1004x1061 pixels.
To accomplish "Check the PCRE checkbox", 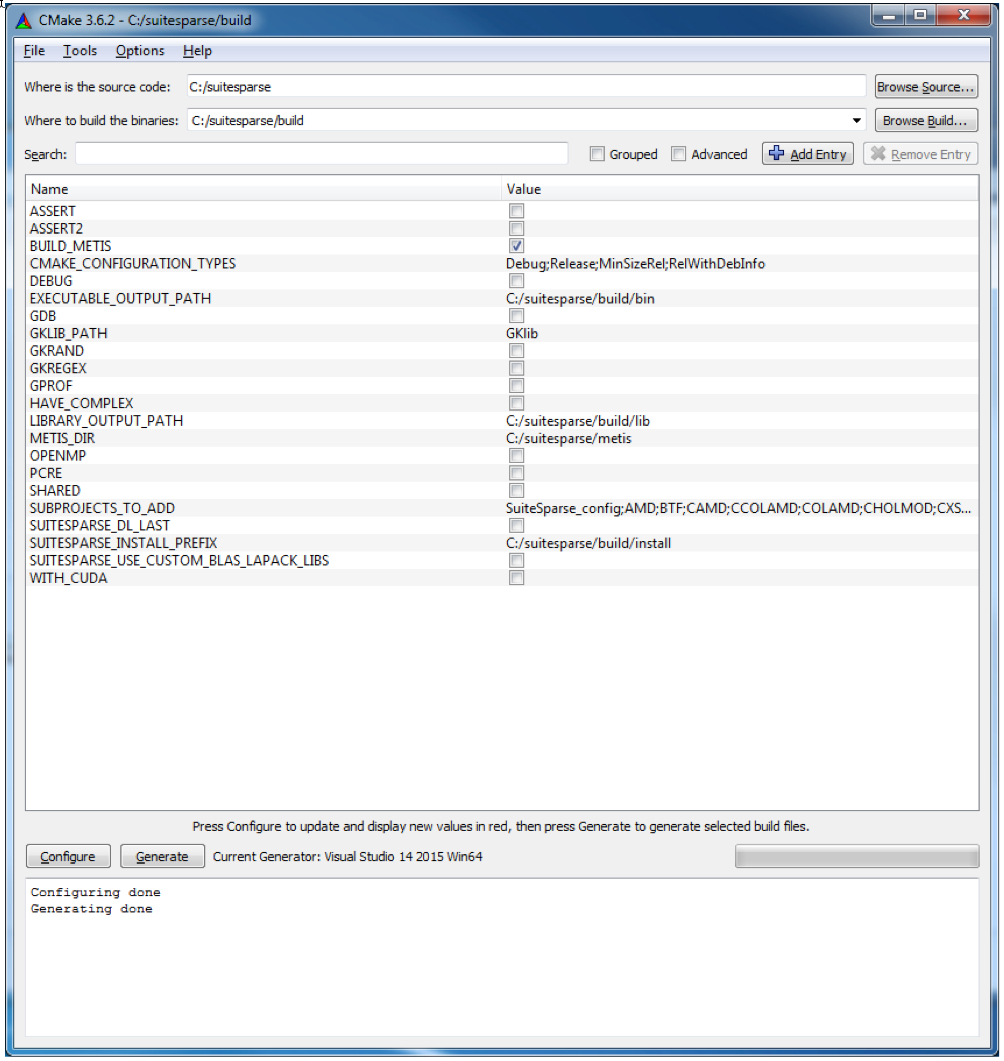I will coord(518,474).
